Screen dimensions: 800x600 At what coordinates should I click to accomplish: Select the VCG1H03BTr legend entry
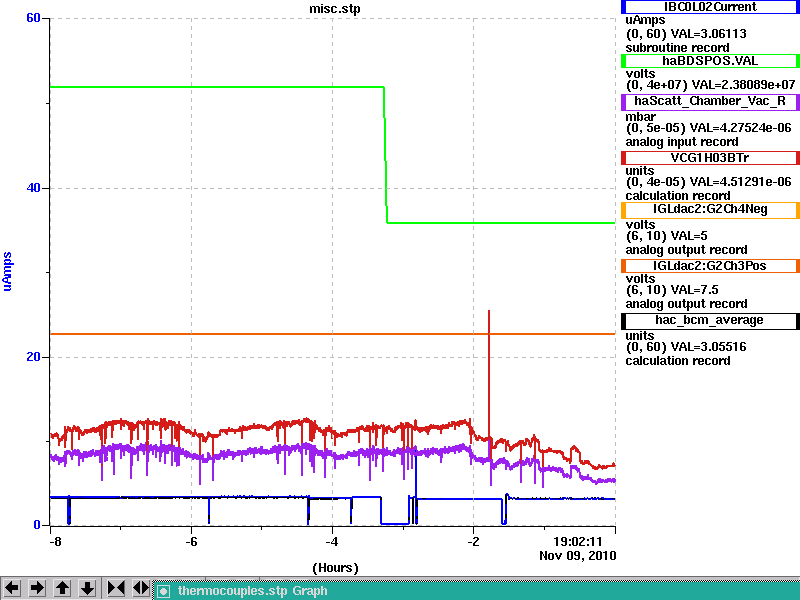point(710,158)
